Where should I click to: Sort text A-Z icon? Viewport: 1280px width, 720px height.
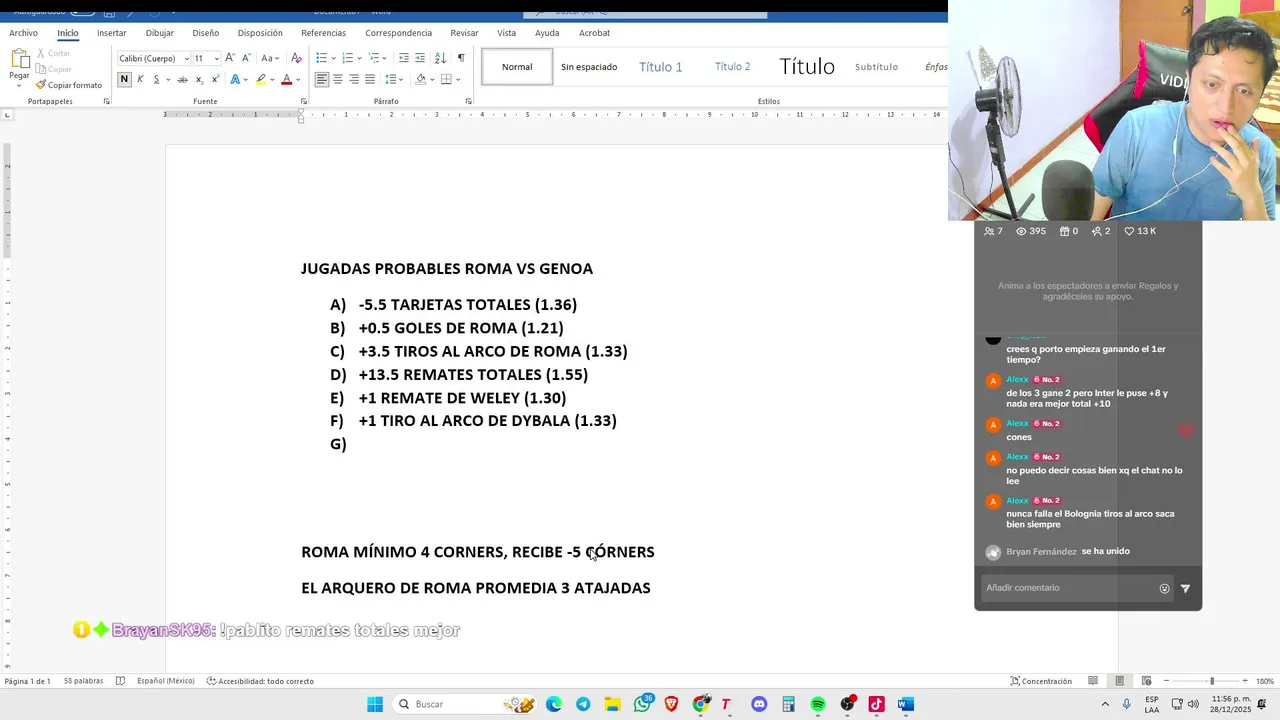click(x=440, y=58)
